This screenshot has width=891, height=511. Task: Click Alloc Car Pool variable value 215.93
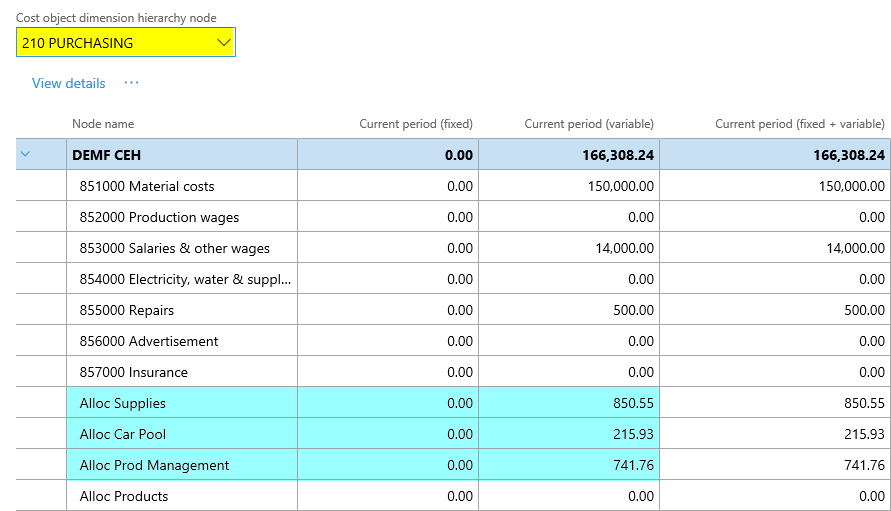633,434
